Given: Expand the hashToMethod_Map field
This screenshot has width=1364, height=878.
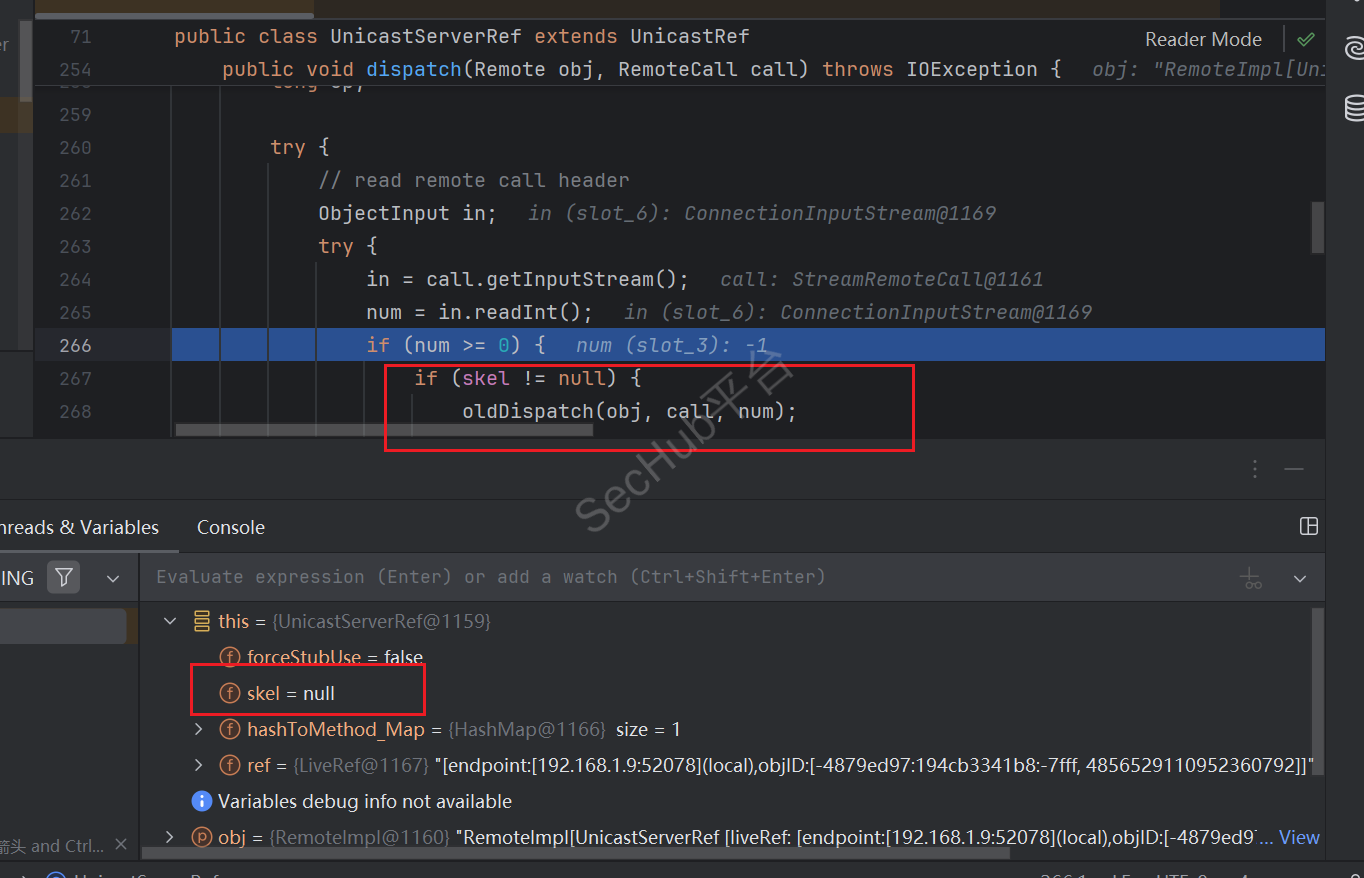Looking at the screenshot, I should [198, 730].
